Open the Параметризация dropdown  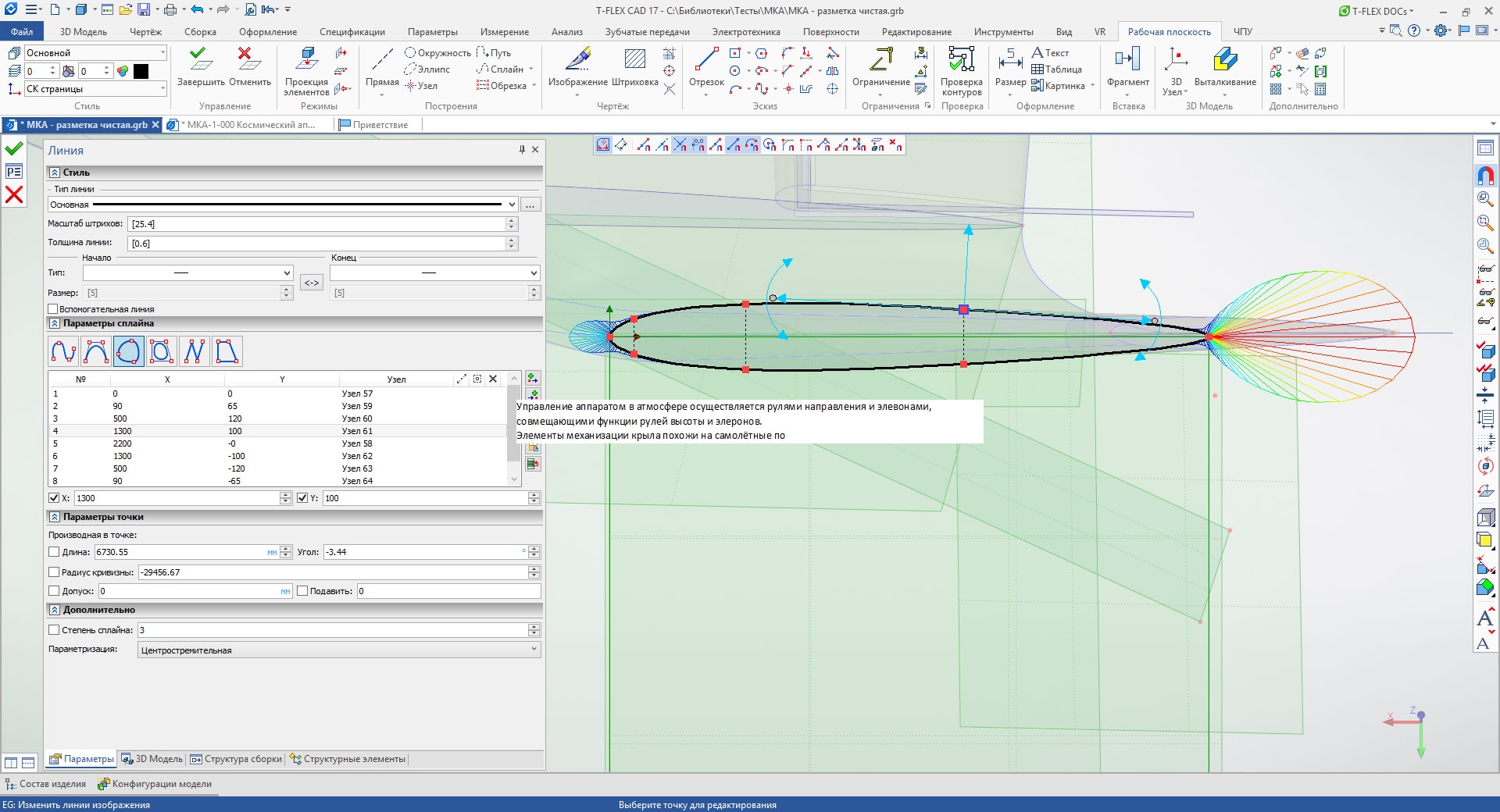534,650
